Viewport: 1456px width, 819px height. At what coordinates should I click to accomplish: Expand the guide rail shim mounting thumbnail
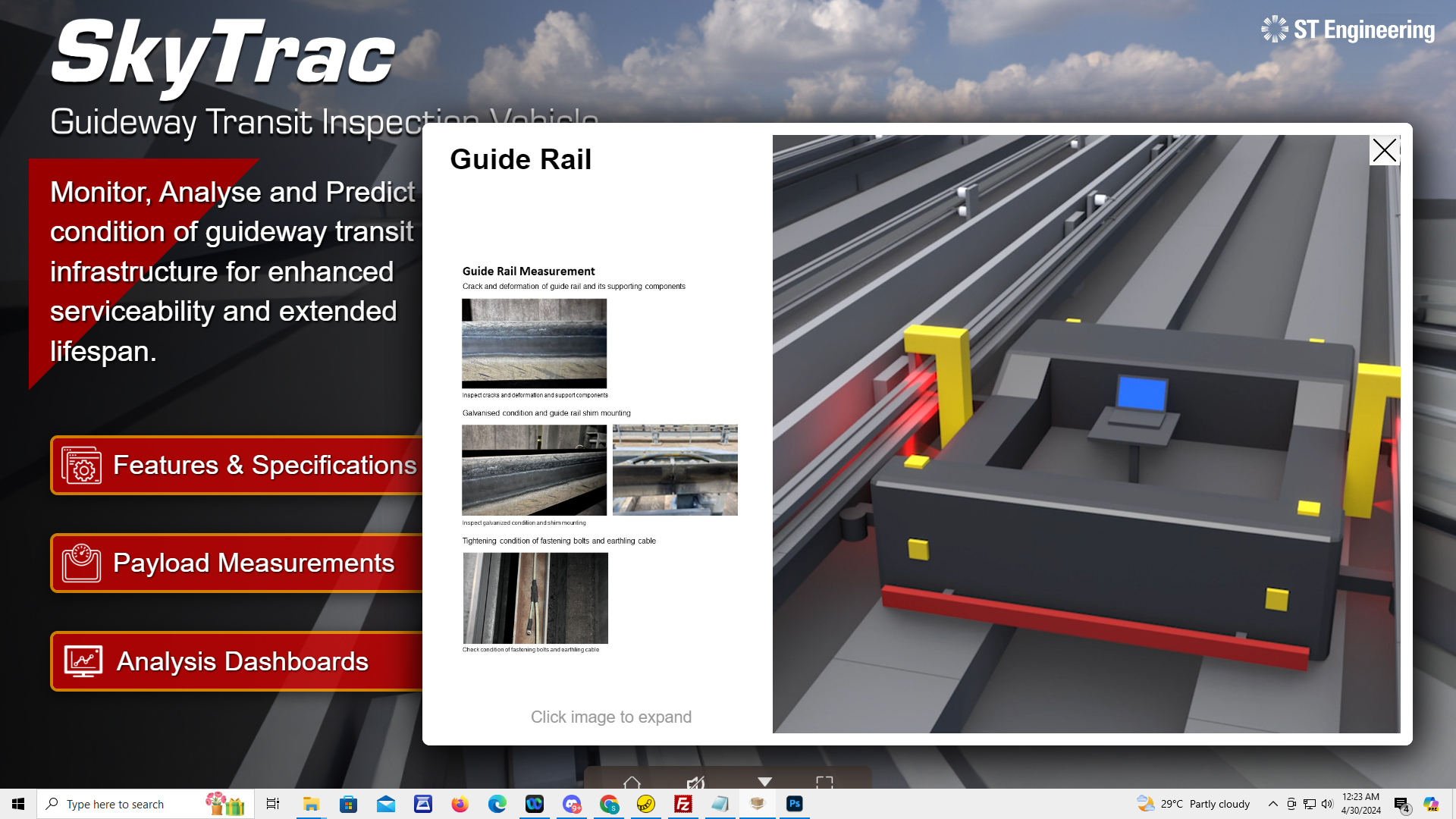675,470
